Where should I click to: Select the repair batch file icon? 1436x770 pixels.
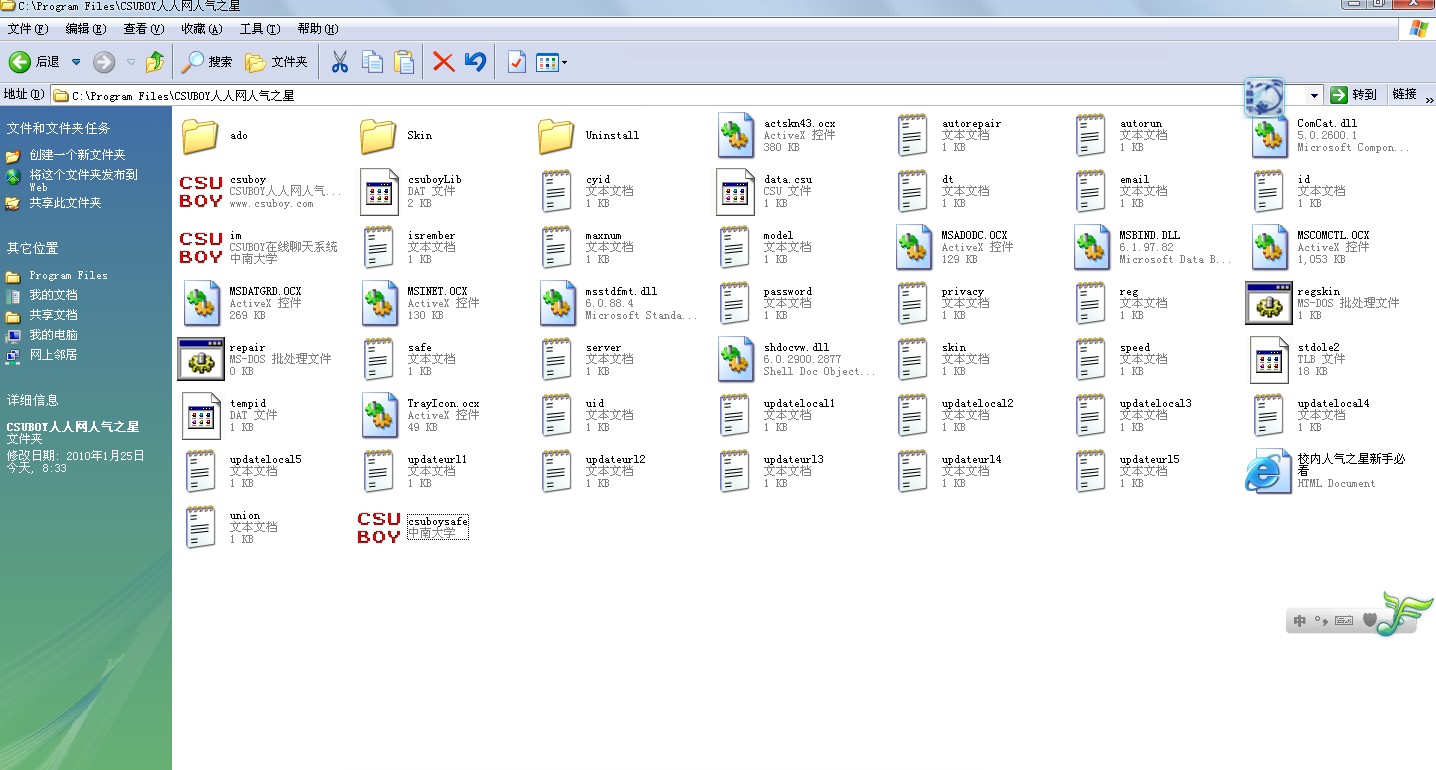point(201,359)
